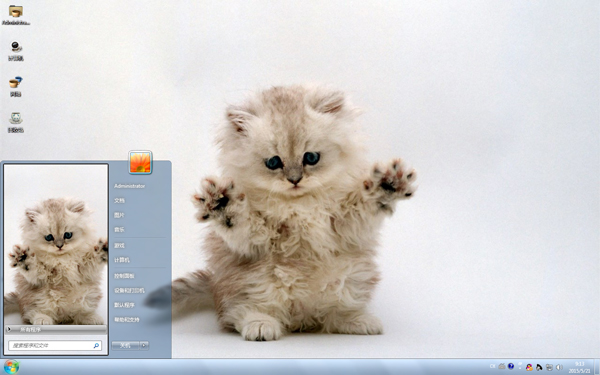Open the network monitor tray icon
Viewport: 600px width, 375px height.
[x=549, y=367]
